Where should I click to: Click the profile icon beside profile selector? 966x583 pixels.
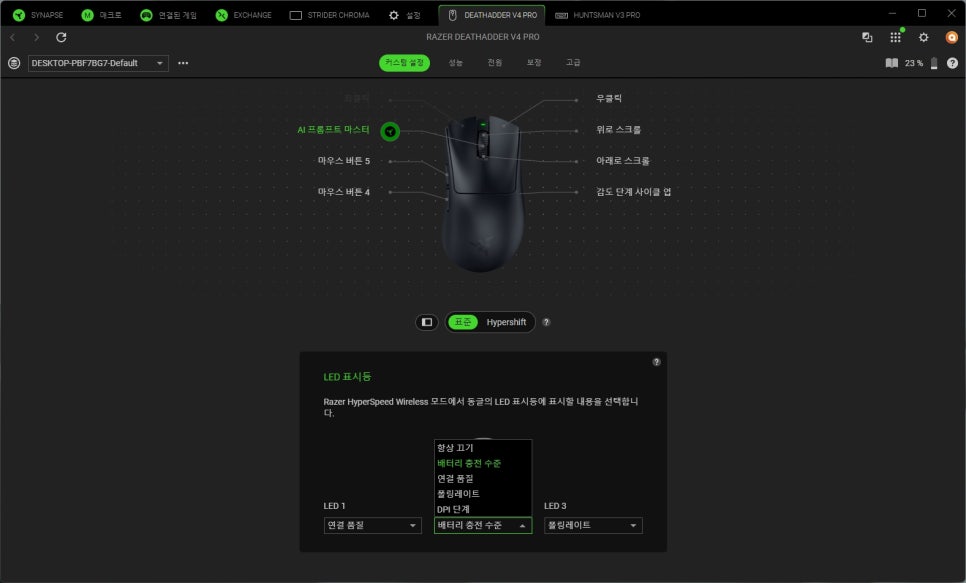(x=14, y=63)
